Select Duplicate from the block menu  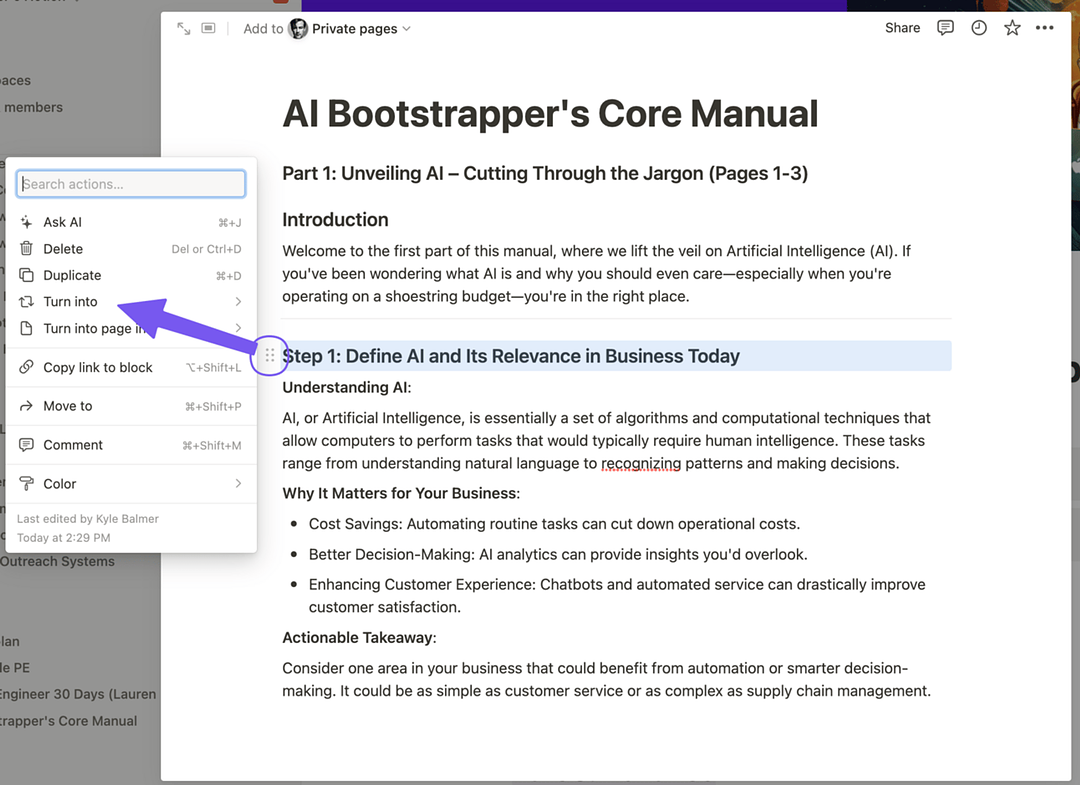pyautogui.click(x=72, y=275)
